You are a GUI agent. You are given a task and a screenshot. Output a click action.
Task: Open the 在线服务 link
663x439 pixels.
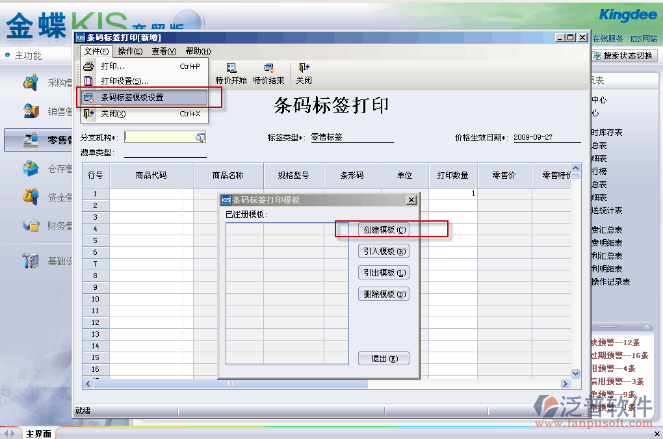coord(608,38)
